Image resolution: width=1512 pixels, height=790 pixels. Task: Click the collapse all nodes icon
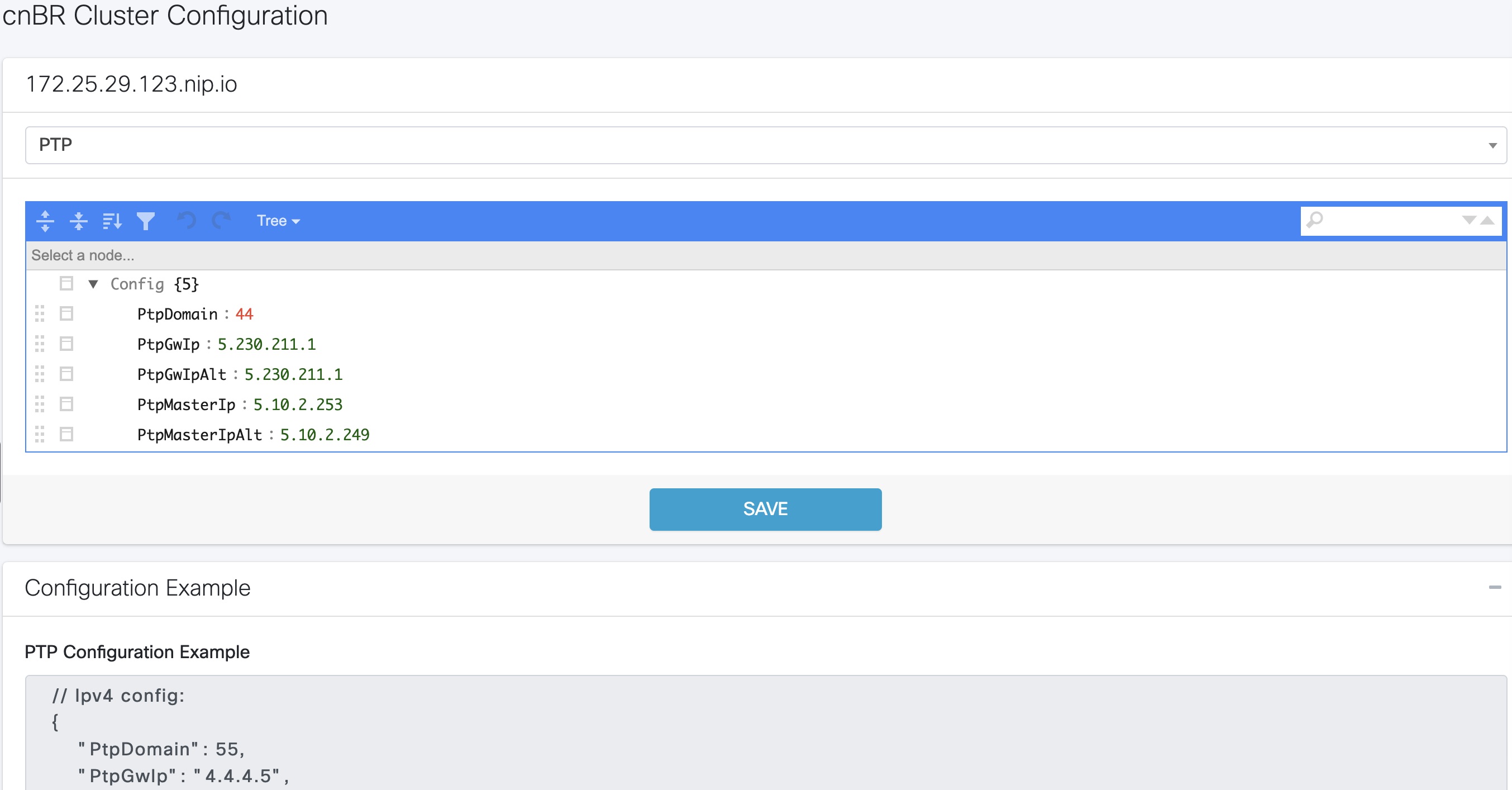click(x=79, y=220)
